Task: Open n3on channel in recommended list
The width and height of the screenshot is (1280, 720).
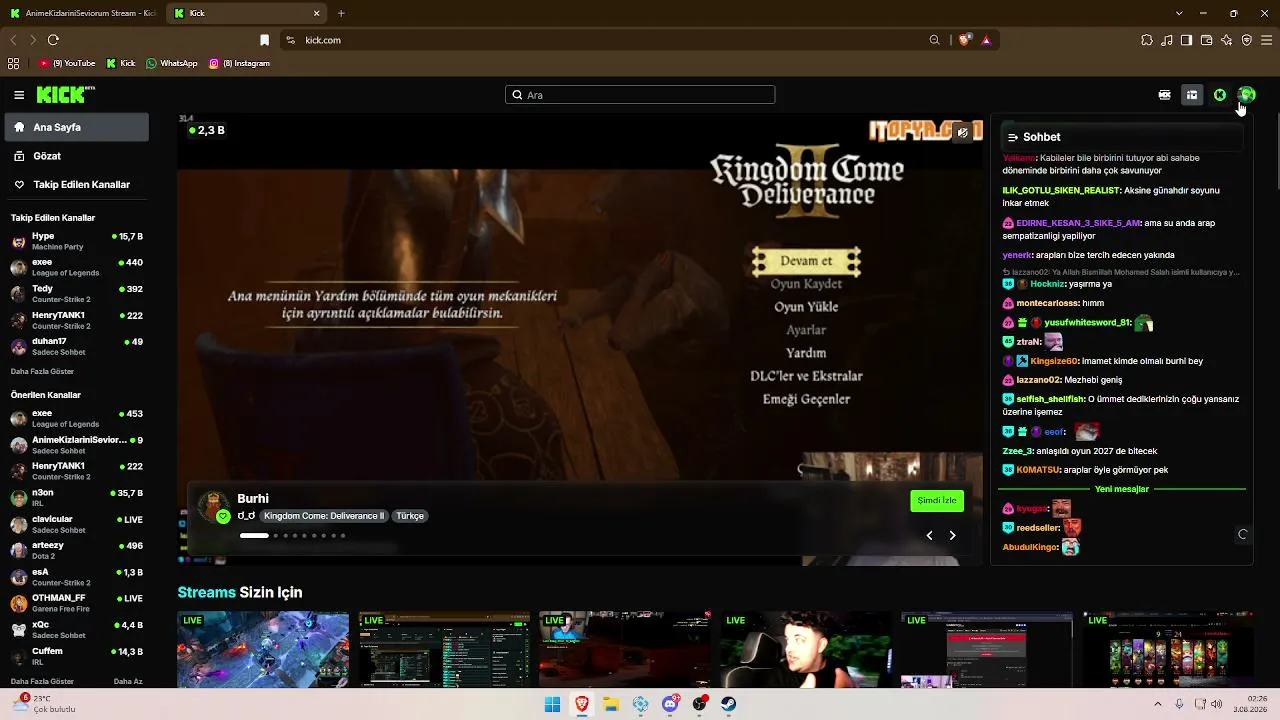Action: point(76,497)
